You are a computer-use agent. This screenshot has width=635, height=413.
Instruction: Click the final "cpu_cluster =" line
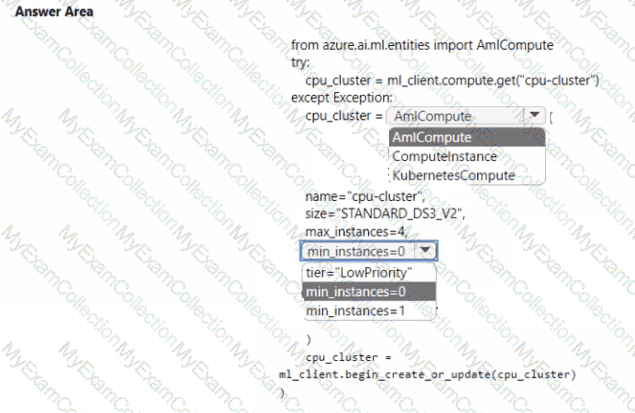[349, 357]
